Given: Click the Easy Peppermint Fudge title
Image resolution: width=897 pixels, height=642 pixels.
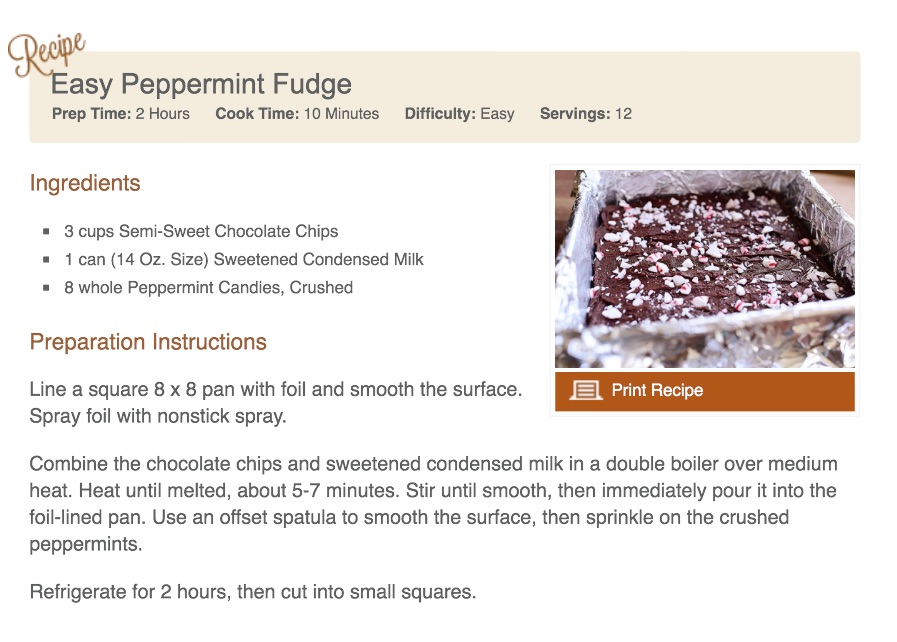Looking at the screenshot, I should [201, 84].
